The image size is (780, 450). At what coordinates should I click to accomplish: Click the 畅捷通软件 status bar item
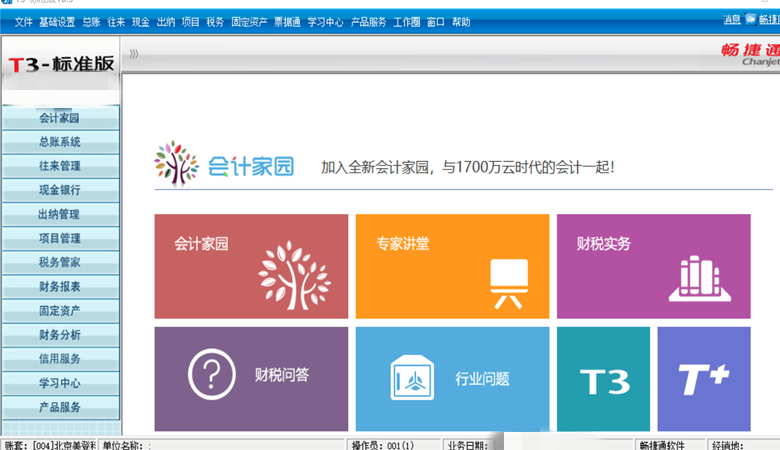(661, 444)
